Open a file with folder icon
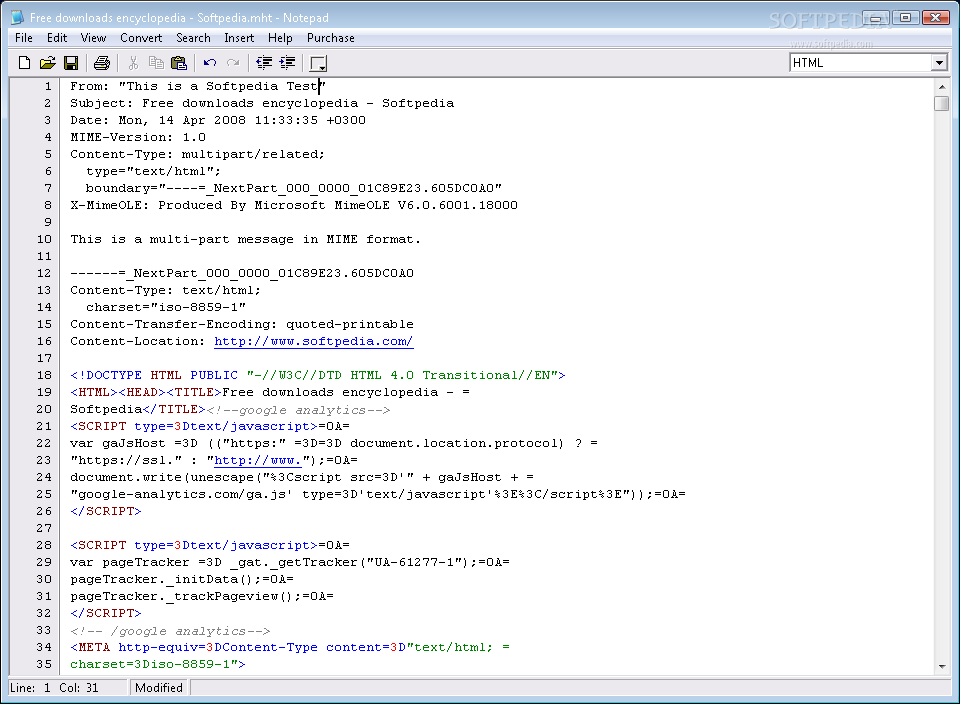The height and width of the screenshot is (704, 960). pyautogui.click(x=48, y=62)
